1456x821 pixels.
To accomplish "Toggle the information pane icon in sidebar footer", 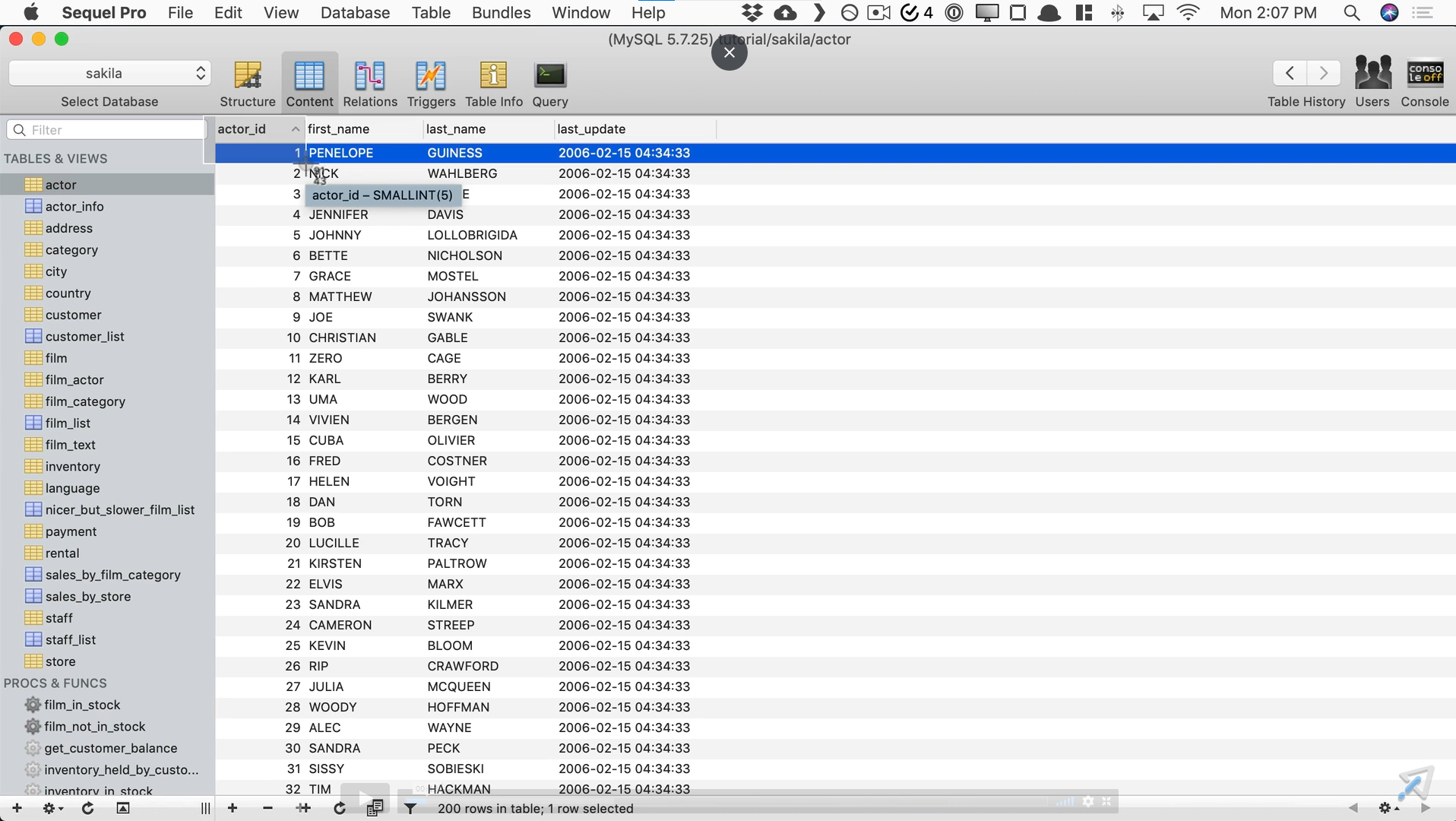I will [x=122, y=808].
